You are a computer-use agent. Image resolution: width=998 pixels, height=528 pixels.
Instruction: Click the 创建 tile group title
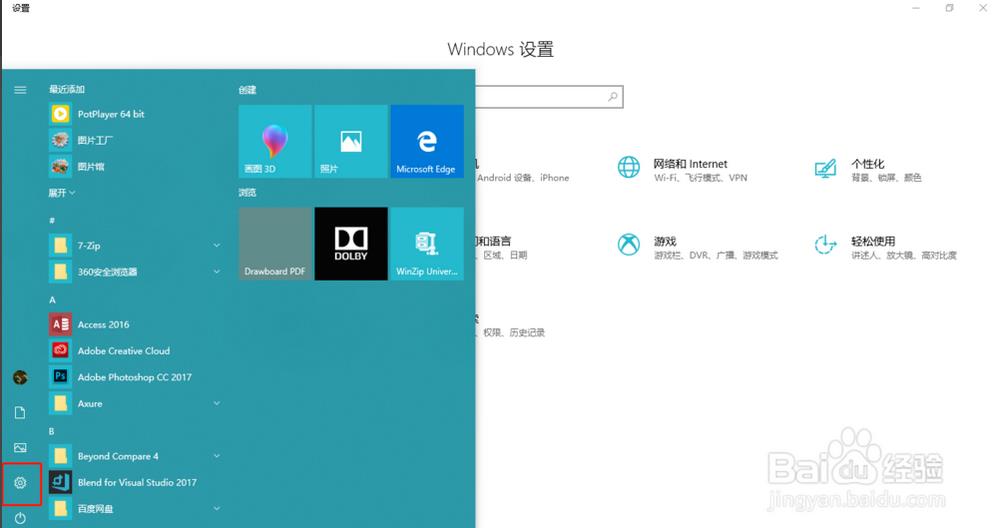pyautogui.click(x=248, y=90)
